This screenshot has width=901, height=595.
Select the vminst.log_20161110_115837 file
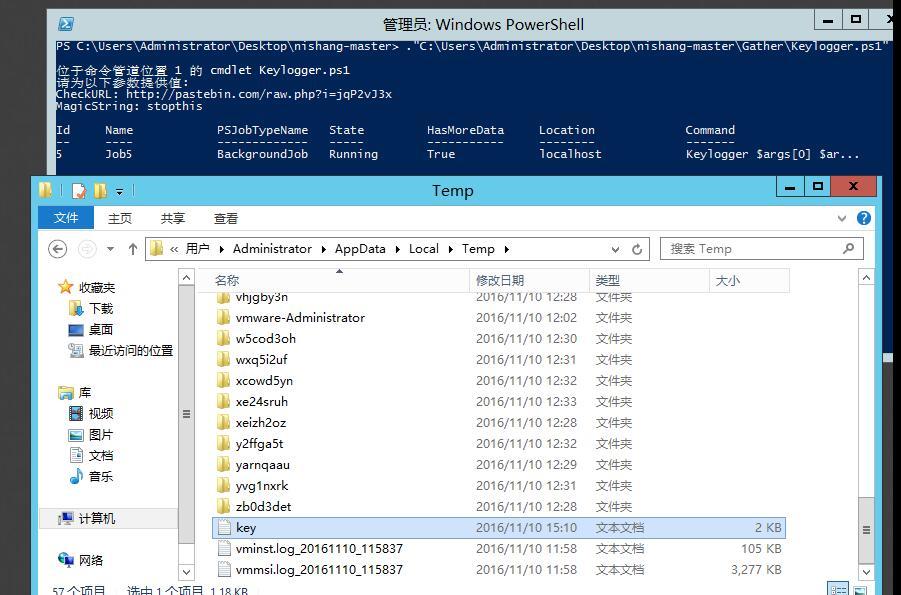point(499,549)
